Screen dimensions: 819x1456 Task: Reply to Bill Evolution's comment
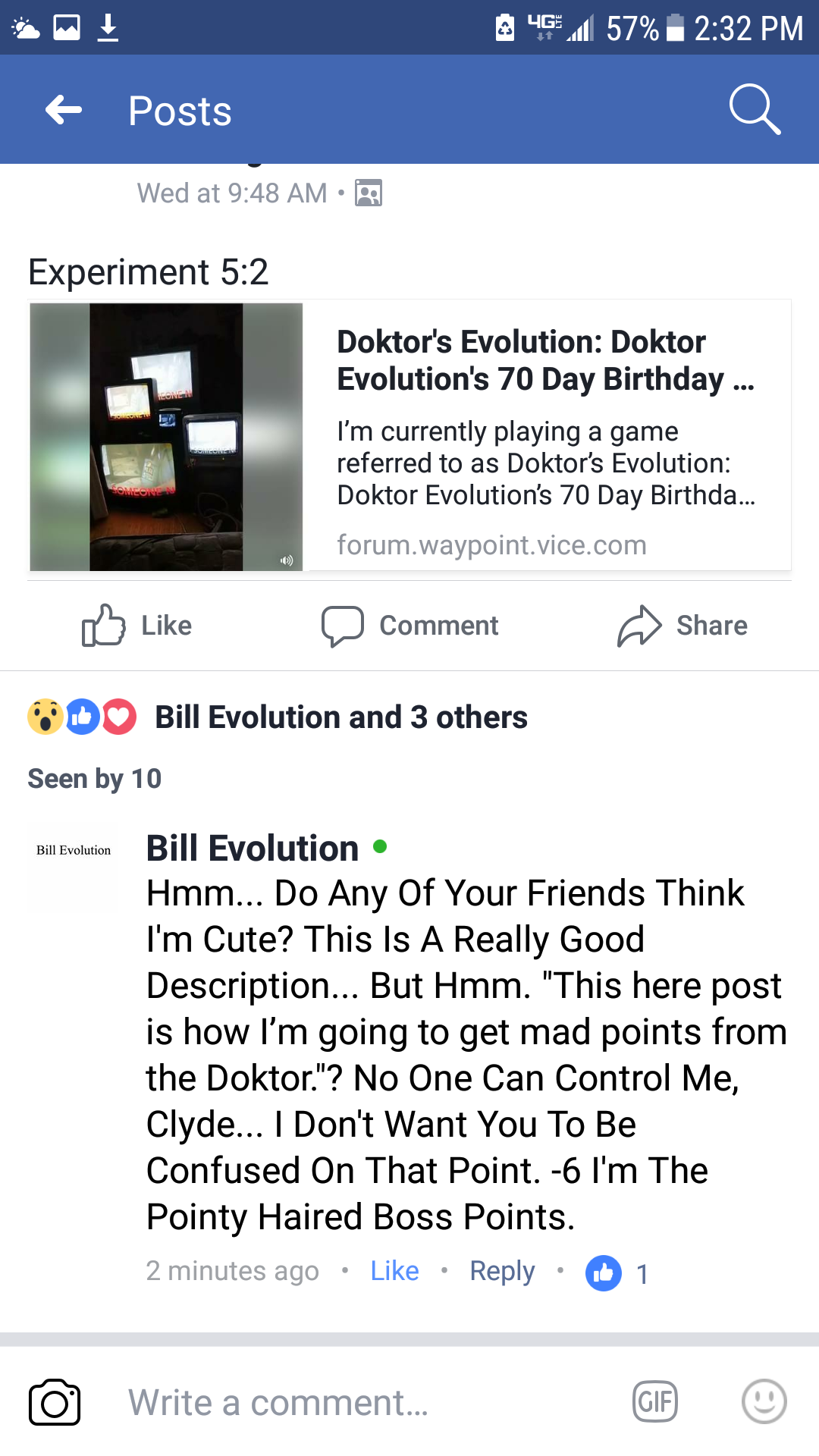click(x=502, y=1271)
